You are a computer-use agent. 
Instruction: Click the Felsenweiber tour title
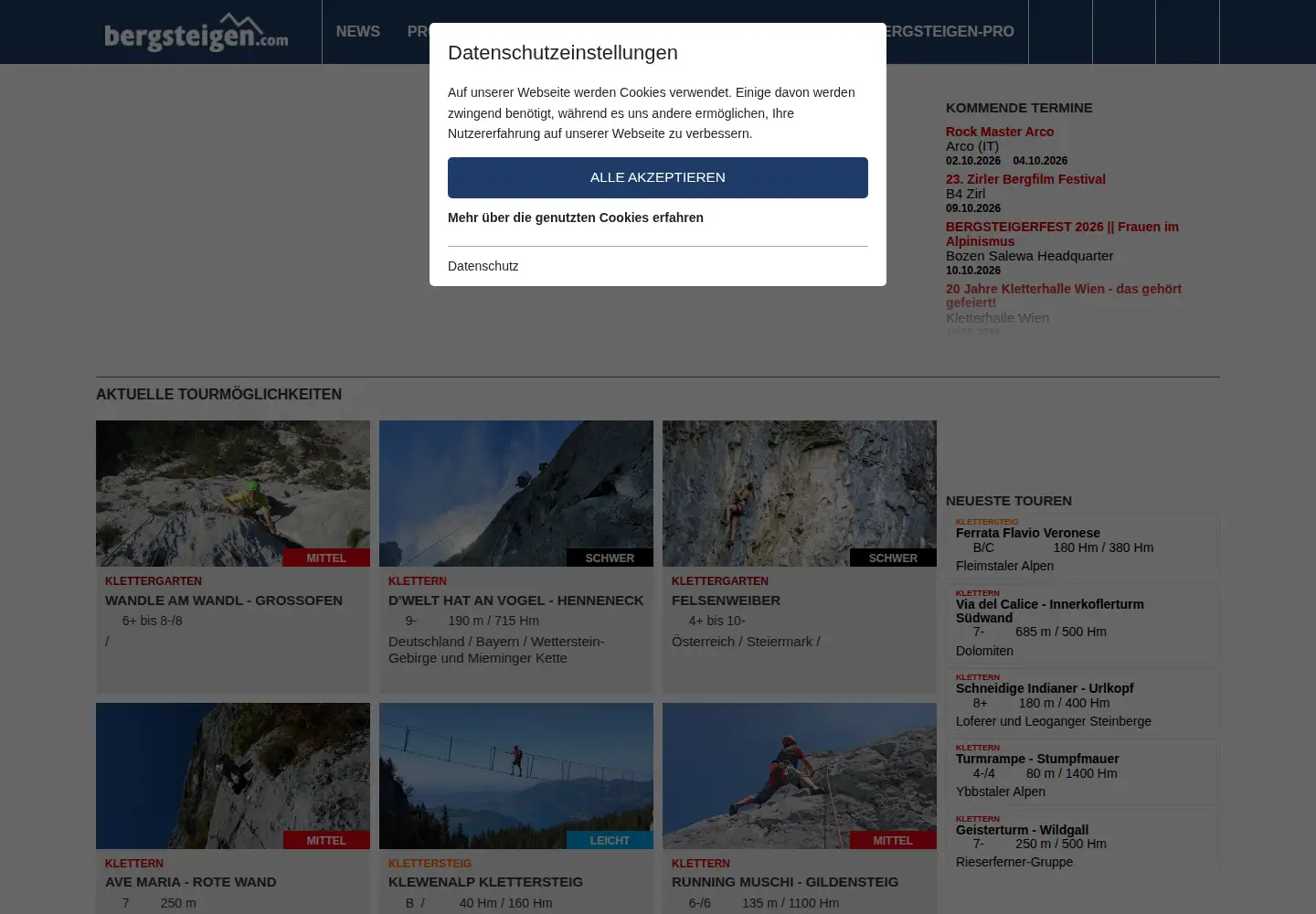click(726, 600)
